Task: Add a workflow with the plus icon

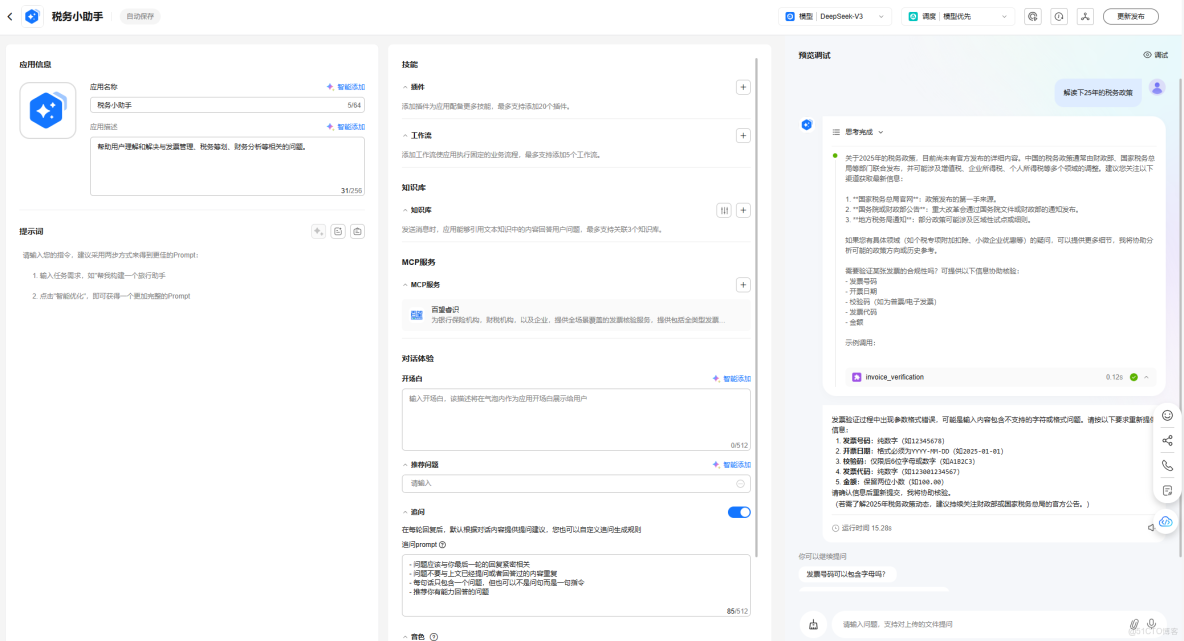Action: point(743,134)
